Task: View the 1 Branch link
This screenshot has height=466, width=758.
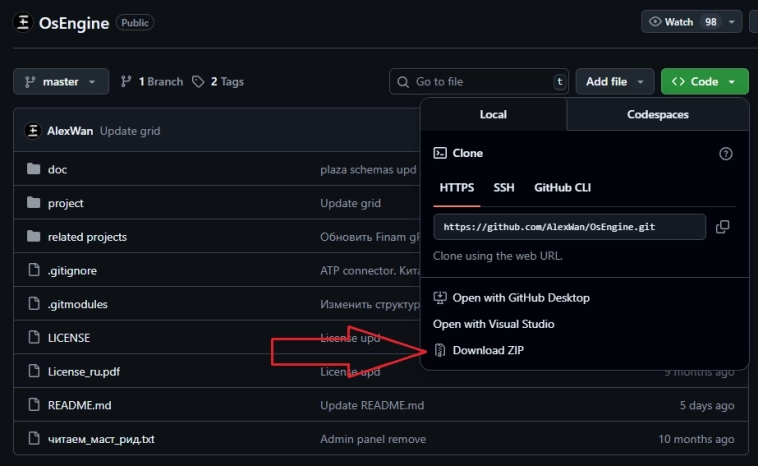Action: pyautogui.click(x=152, y=82)
